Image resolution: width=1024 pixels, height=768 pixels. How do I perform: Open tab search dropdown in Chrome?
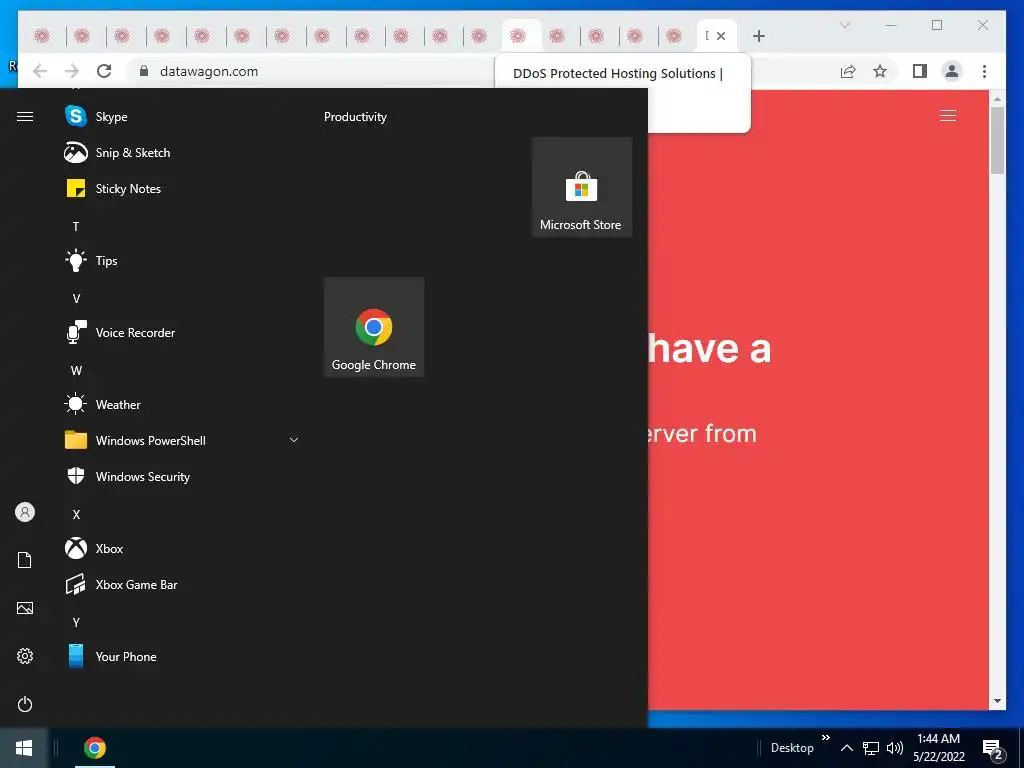pyautogui.click(x=844, y=25)
